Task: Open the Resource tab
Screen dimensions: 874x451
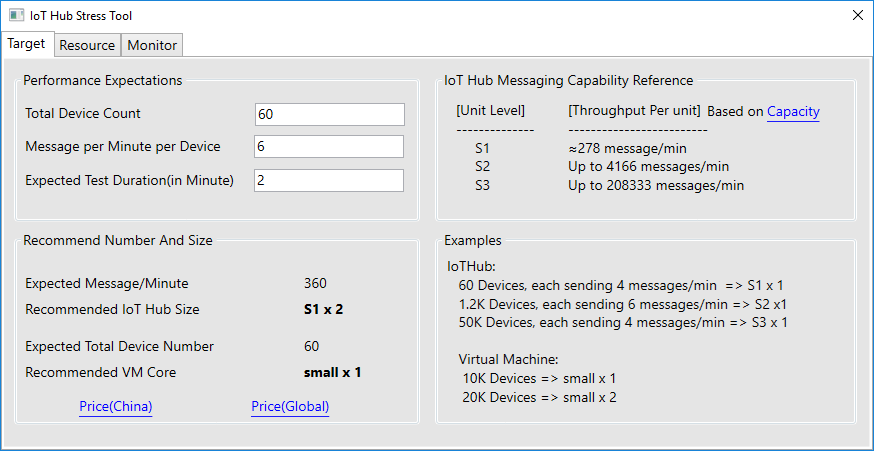Action: pyautogui.click(x=87, y=45)
